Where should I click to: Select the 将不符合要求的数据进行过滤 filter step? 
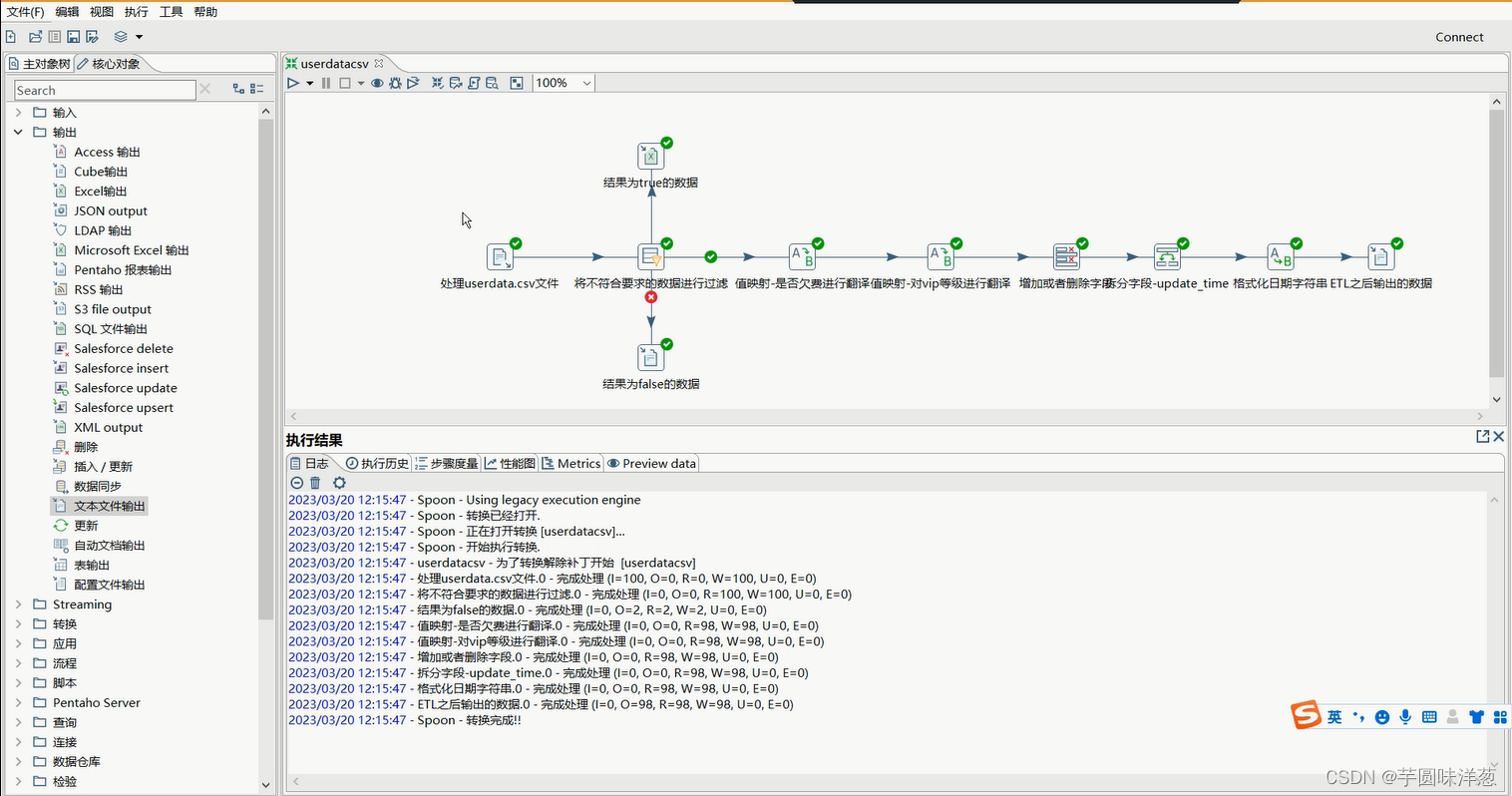pos(650,256)
